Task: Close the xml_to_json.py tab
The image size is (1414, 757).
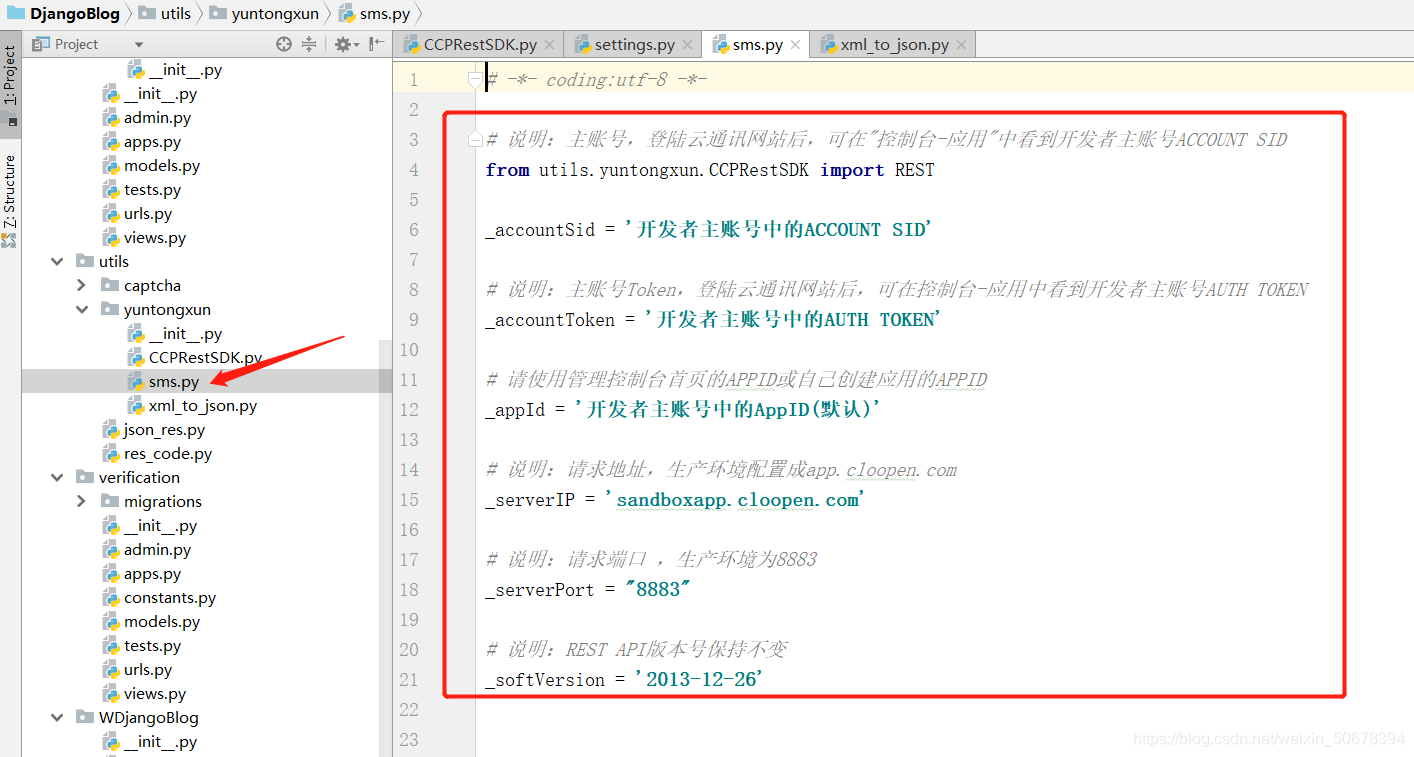Action: (x=962, y=45)
